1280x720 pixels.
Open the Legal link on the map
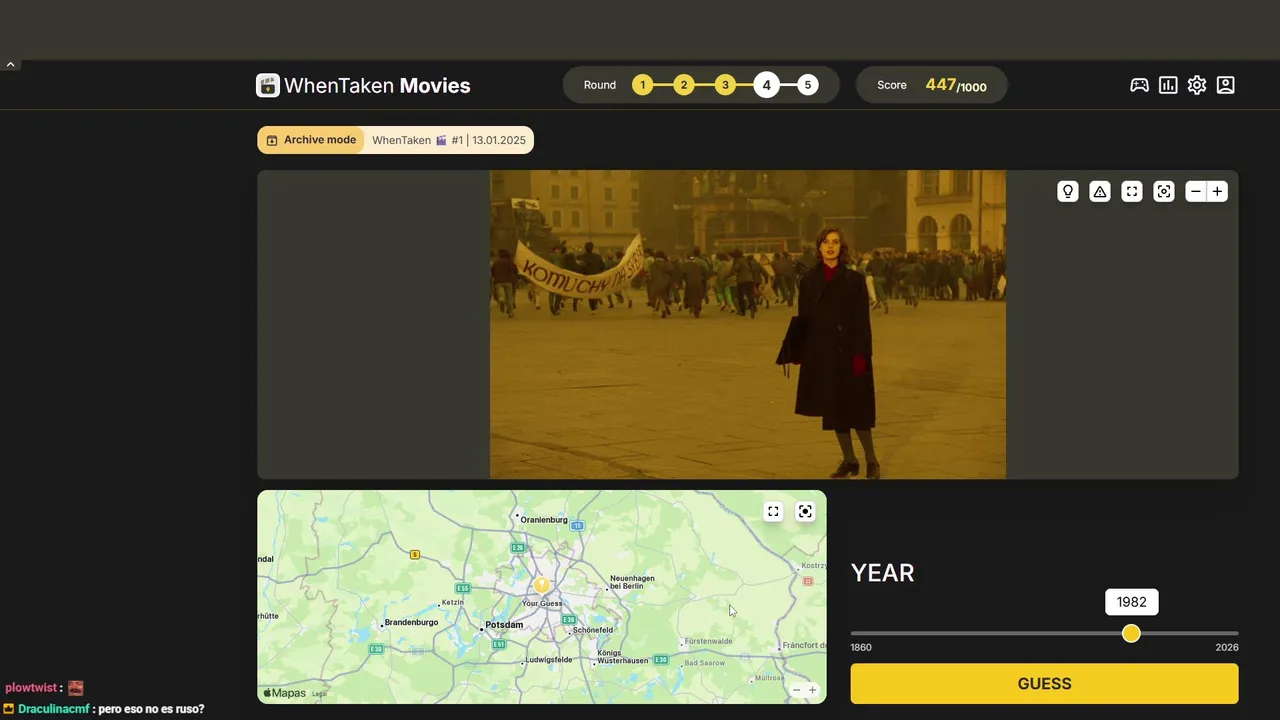pos(319,693)
